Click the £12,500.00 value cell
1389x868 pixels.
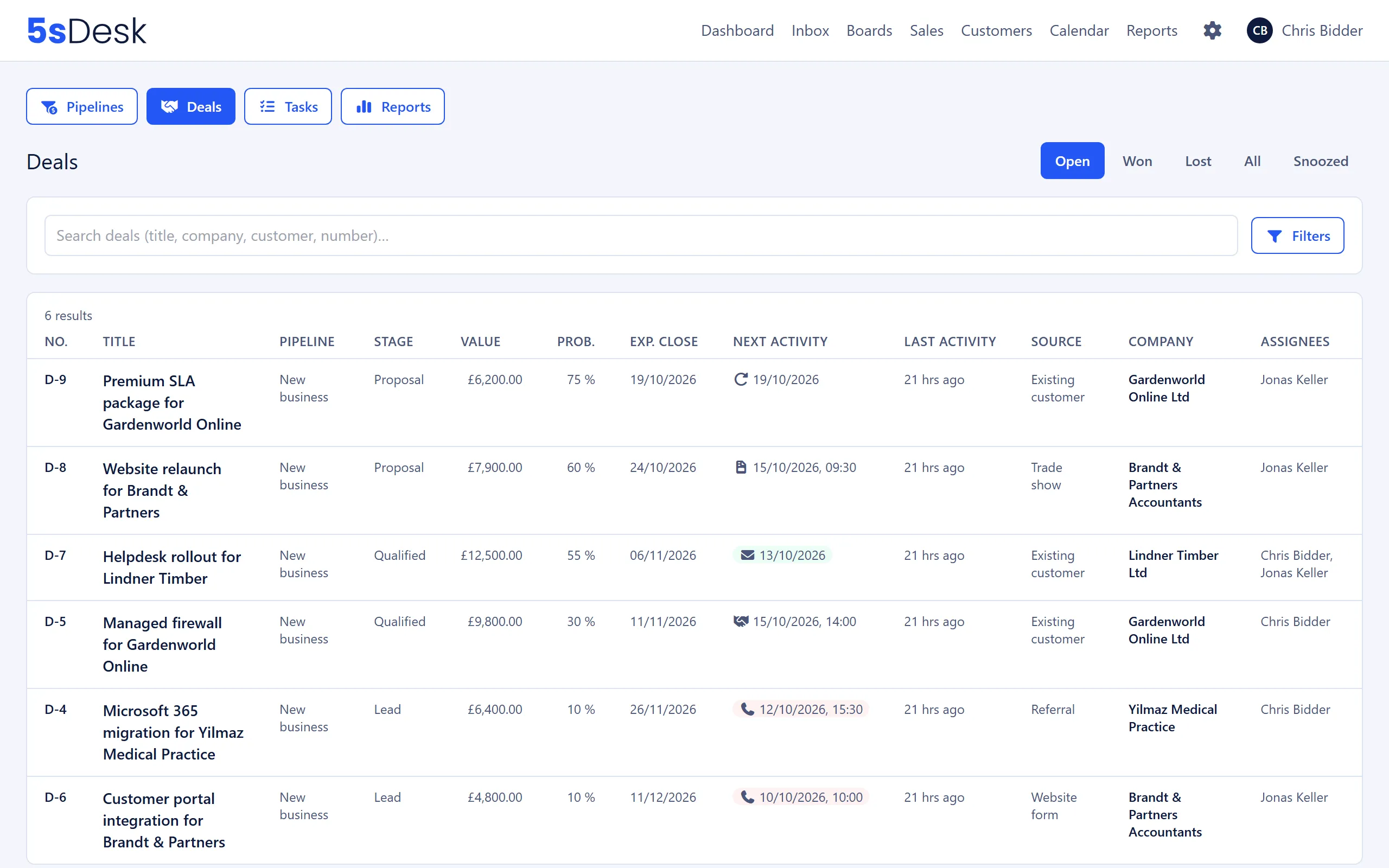click(x=492, y=555)
